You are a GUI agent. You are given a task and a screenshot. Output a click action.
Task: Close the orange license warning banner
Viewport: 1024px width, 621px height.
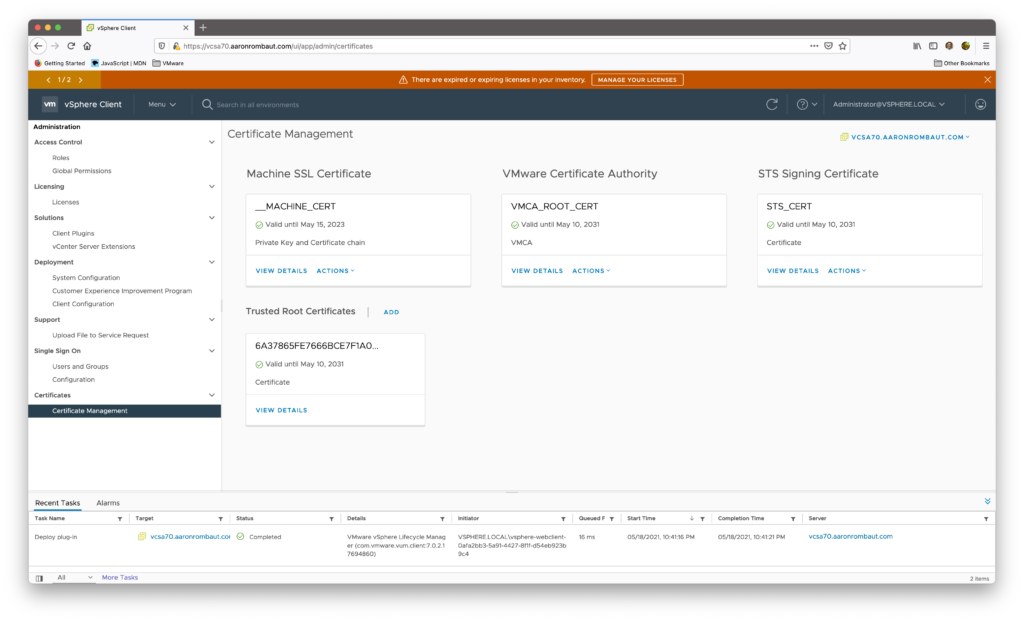pyautogui.click(x=987, y=79)
